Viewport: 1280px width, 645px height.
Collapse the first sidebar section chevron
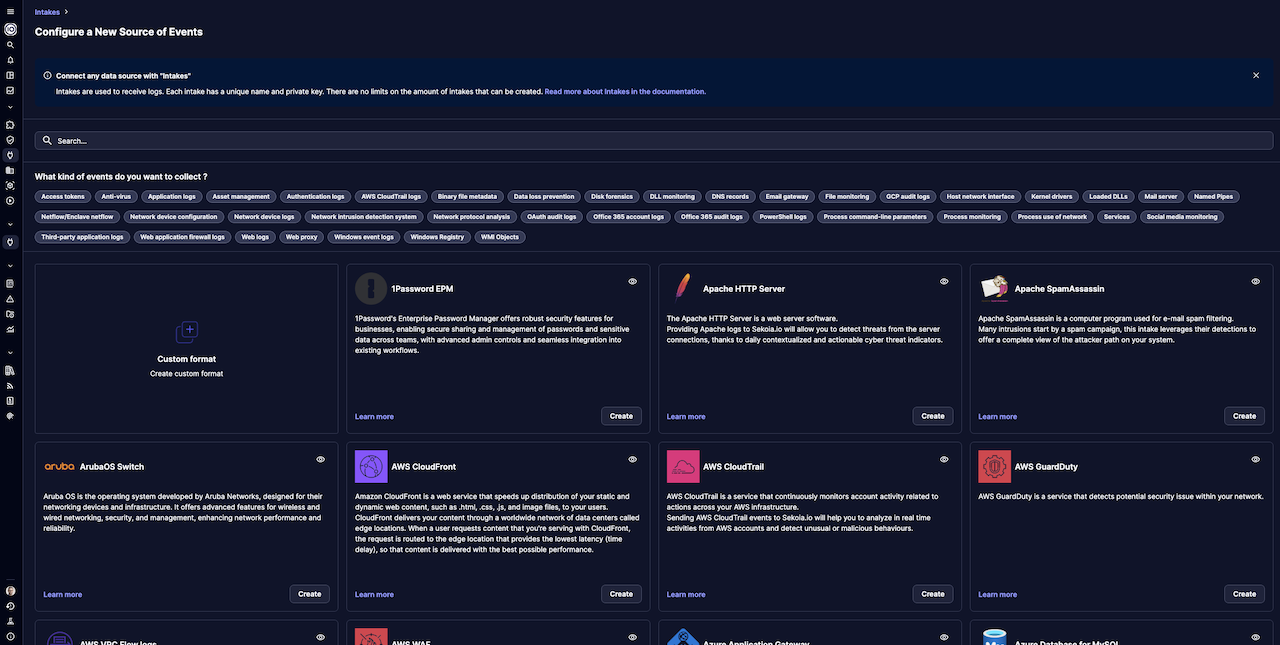[x=10, y=107]
